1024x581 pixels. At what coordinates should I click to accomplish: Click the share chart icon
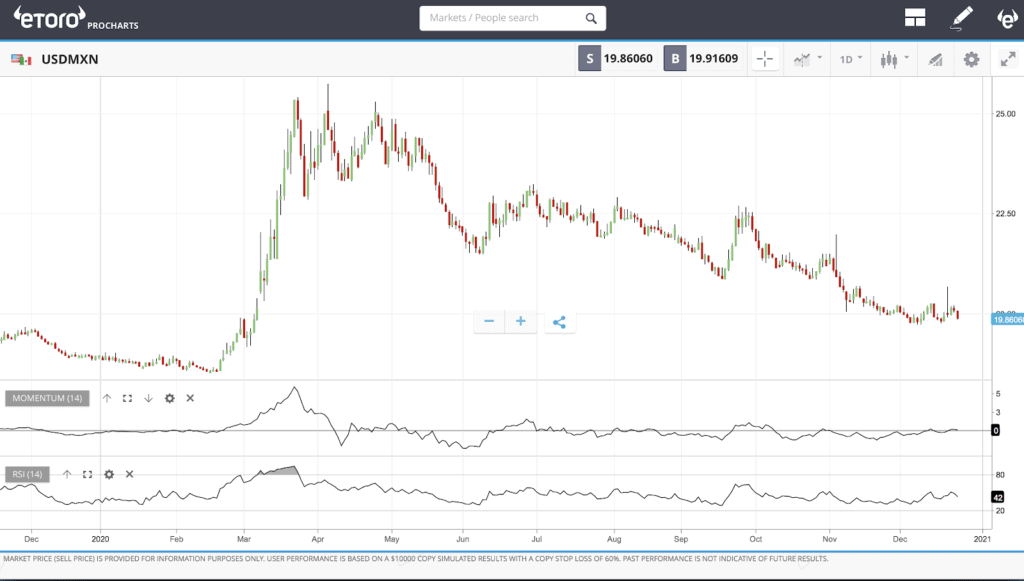click(x=560, y=322)
